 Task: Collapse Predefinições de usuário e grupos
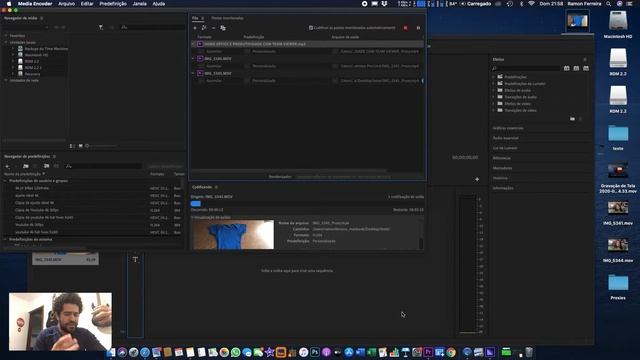tap(5, 180)
